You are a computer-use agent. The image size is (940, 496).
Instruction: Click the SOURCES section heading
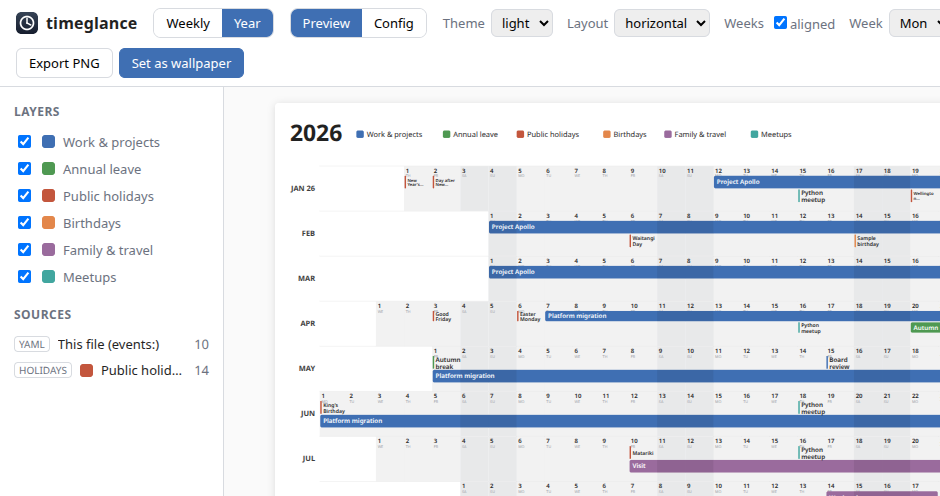click(43, 314)
